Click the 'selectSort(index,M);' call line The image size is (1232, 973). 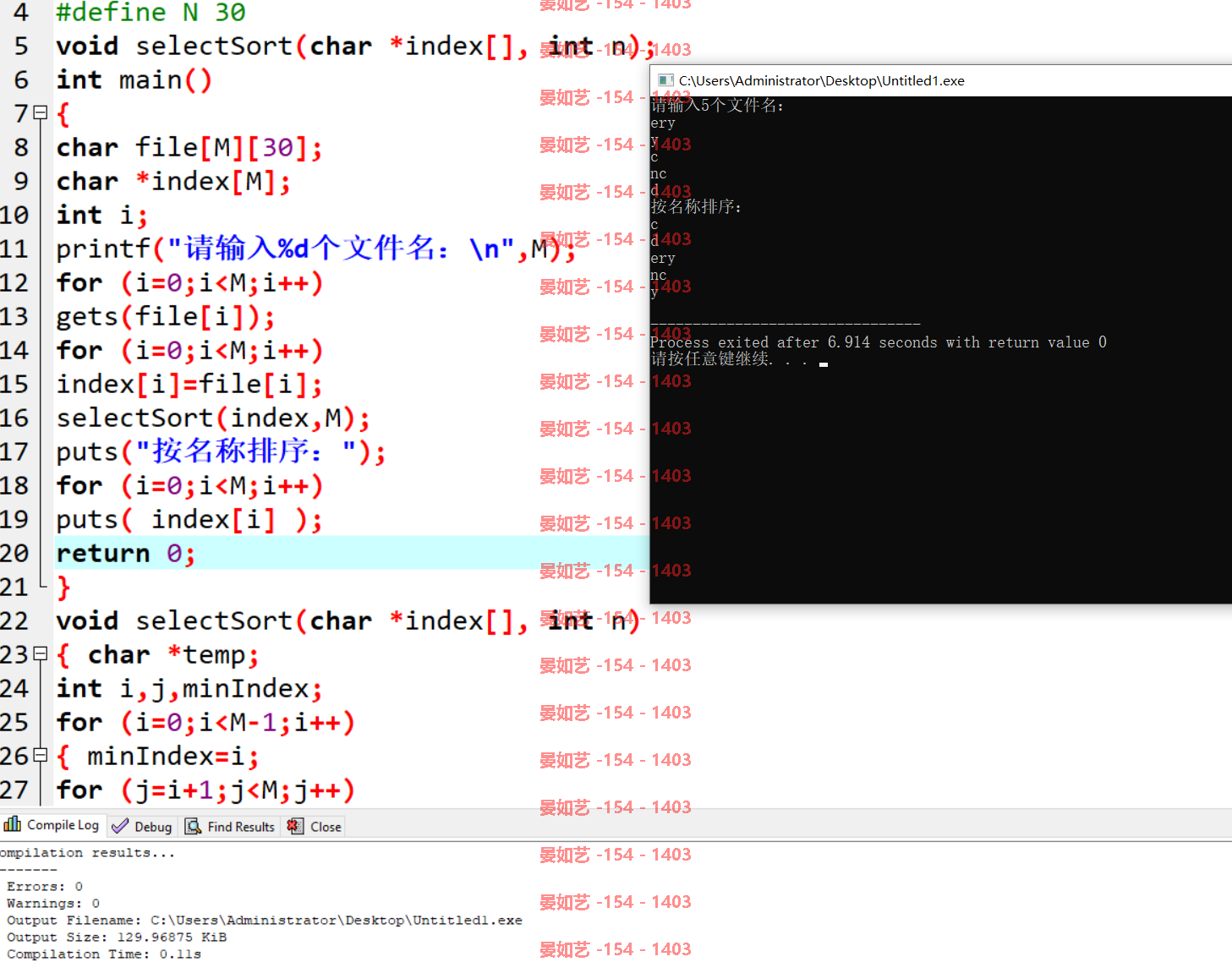[x=213, y=418]
